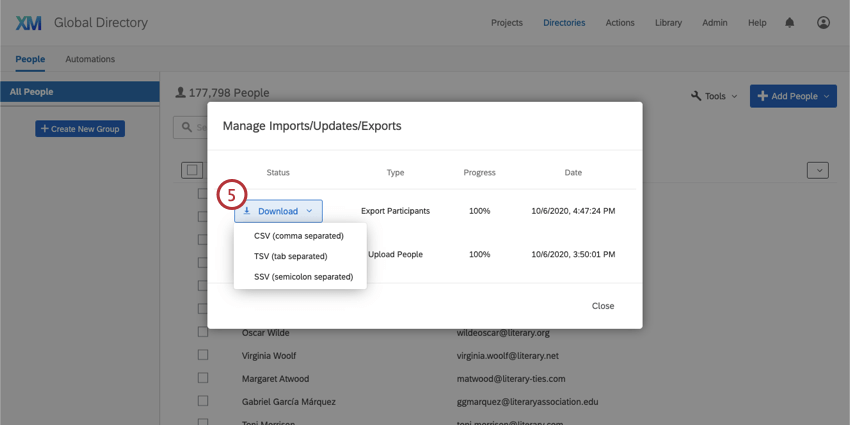Select the Margaret Atwood row checkbox
Viewport: 850px width, 425px height.
(203, 378)
